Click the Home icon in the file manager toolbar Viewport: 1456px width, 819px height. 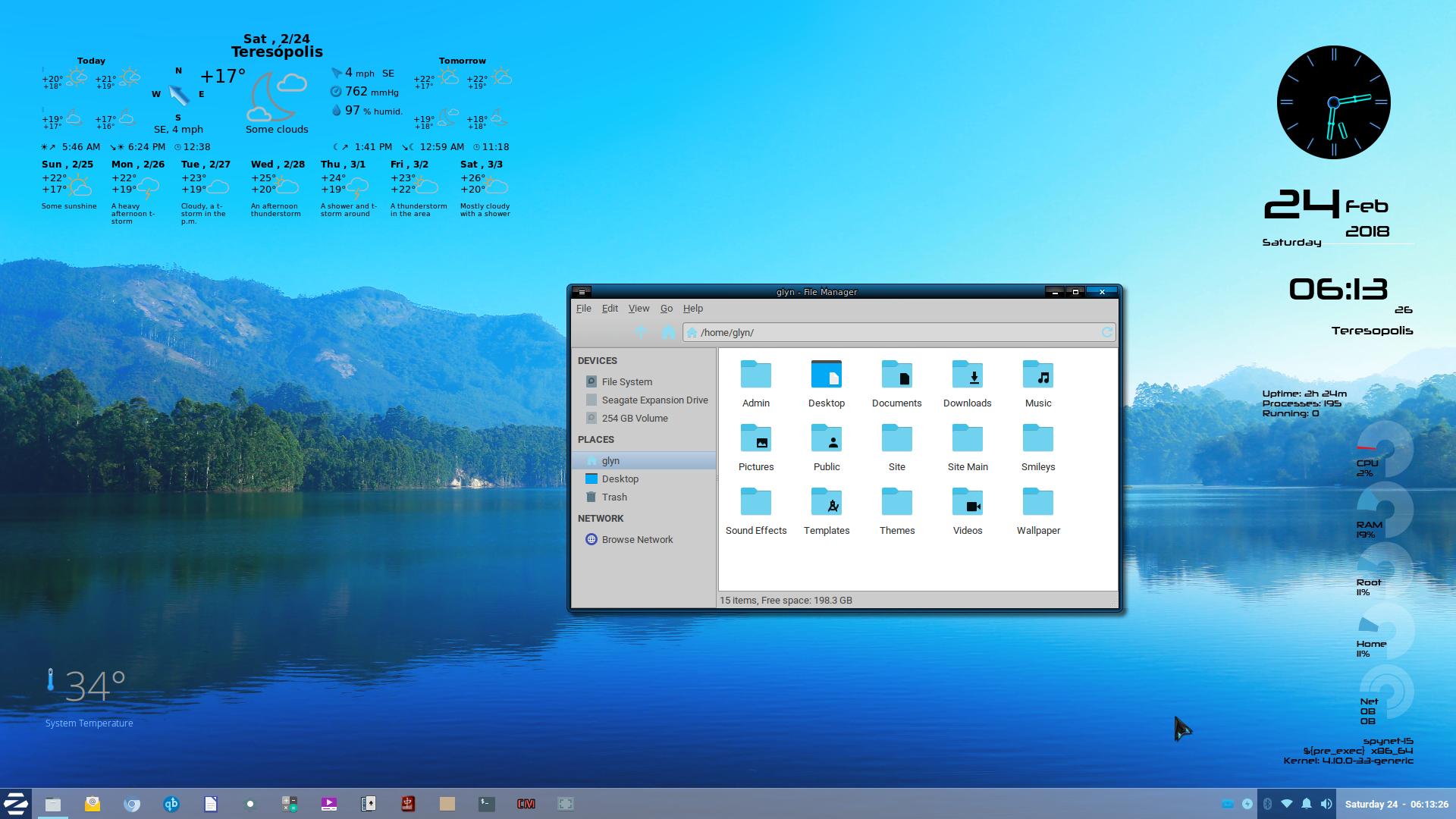(x=669, y=332)
